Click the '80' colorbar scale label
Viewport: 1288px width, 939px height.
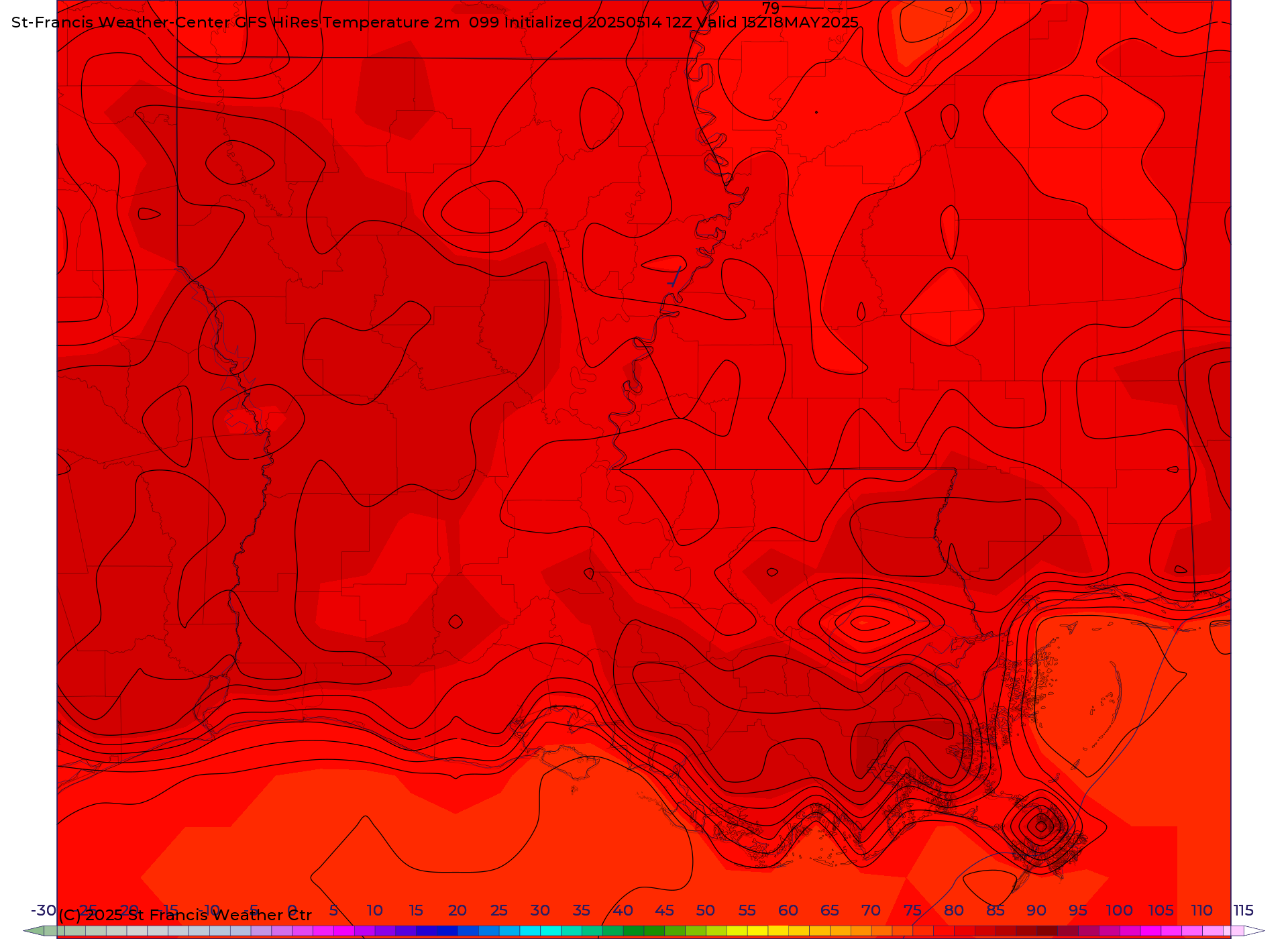point(954,910)
